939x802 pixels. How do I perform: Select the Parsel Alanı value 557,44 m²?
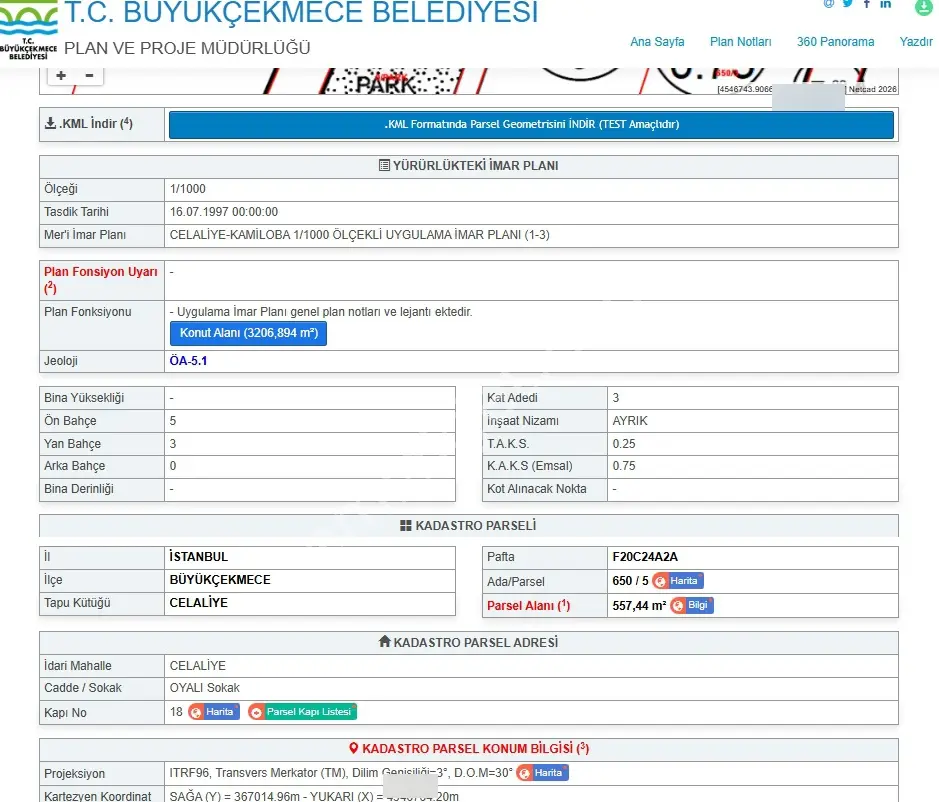639,606
